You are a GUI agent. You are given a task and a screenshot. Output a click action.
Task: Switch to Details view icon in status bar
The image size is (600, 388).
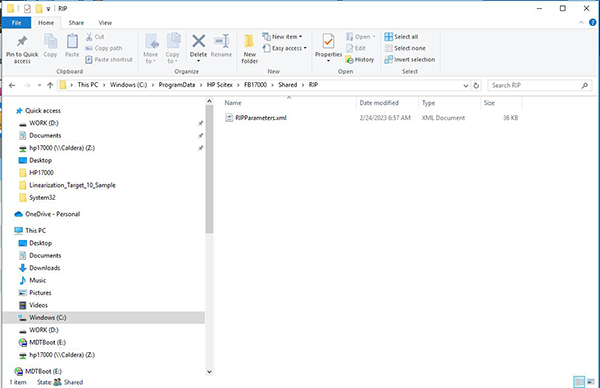tap(579, 381)
